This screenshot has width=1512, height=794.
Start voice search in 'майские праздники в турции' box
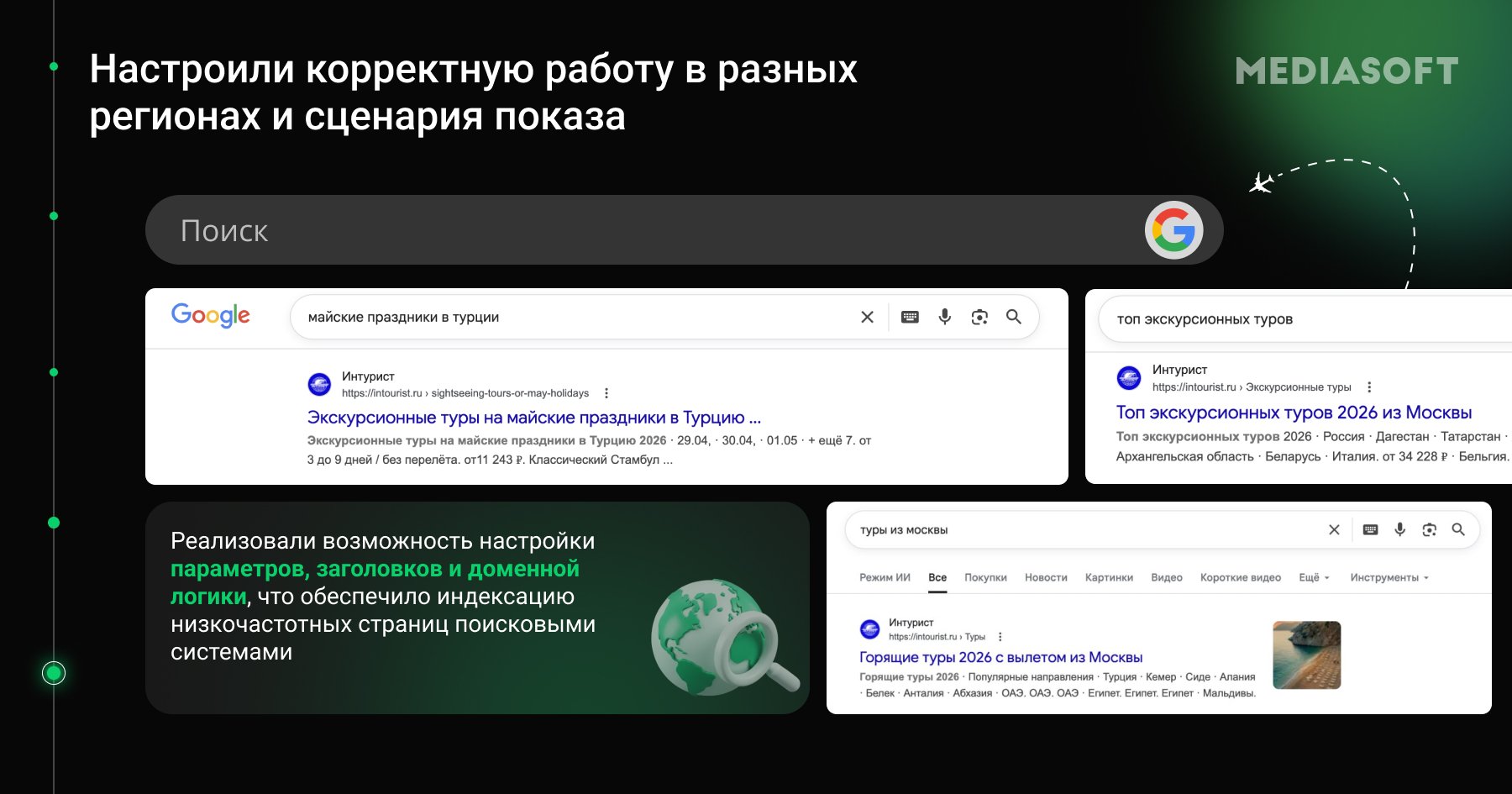point(945,317)
